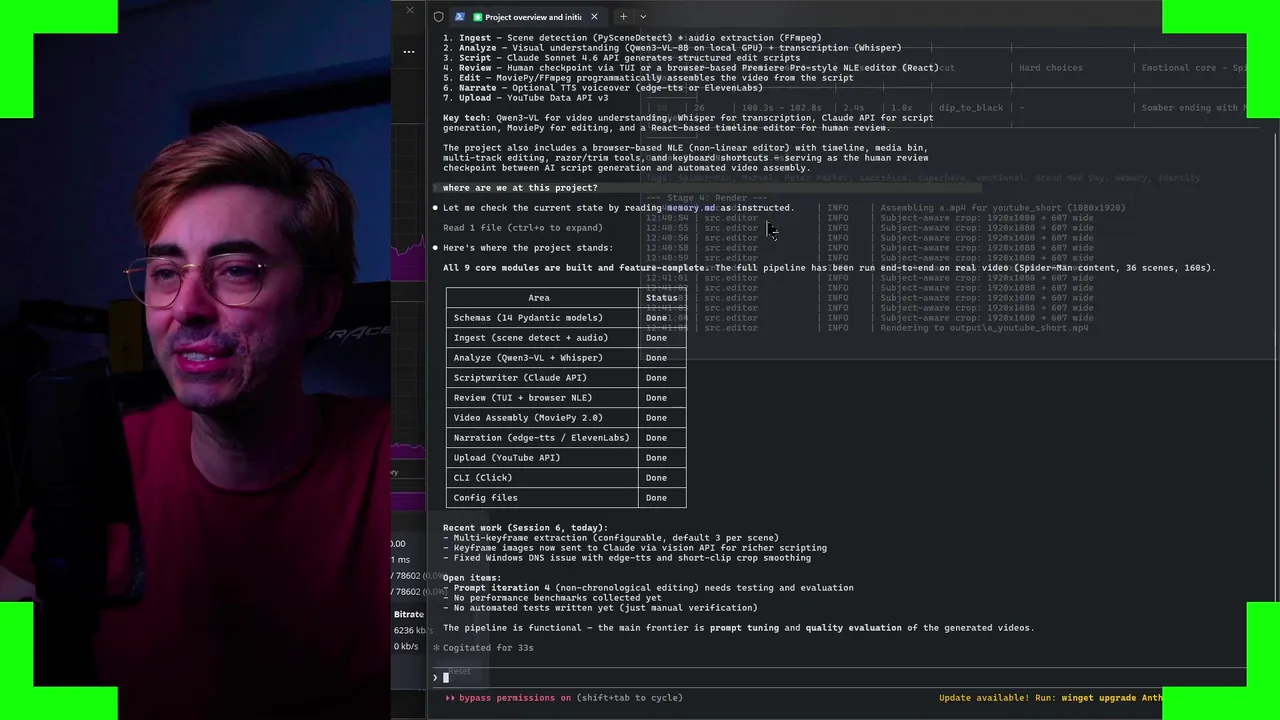
Task: Click the webcam overlay of the presenter
Action: coord(195,360)
